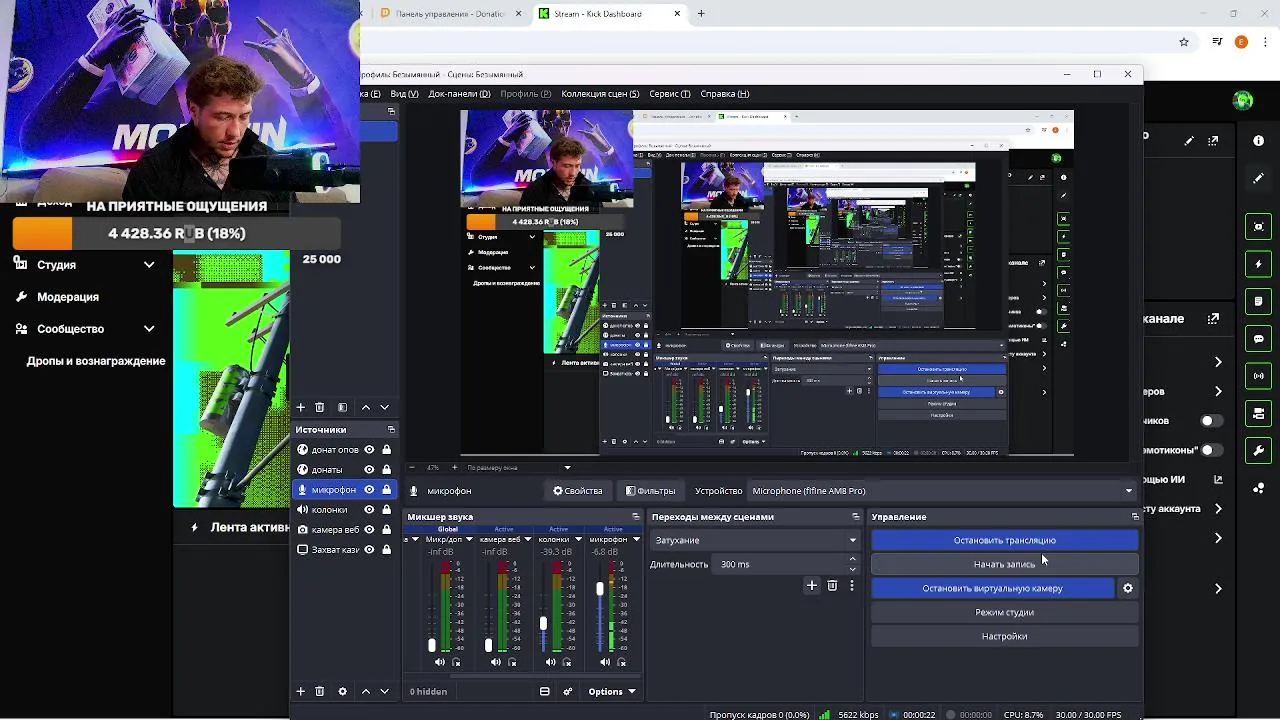Open Сервис (T) menu
The width and height of the screenshot is (1280, 720).
[x=669, y=94]
